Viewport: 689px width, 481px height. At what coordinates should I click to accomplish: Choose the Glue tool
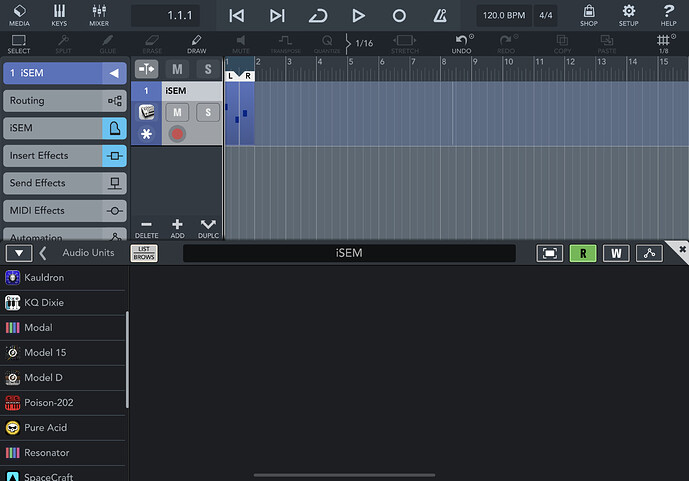pyautogui.click(x=108, y=44)
